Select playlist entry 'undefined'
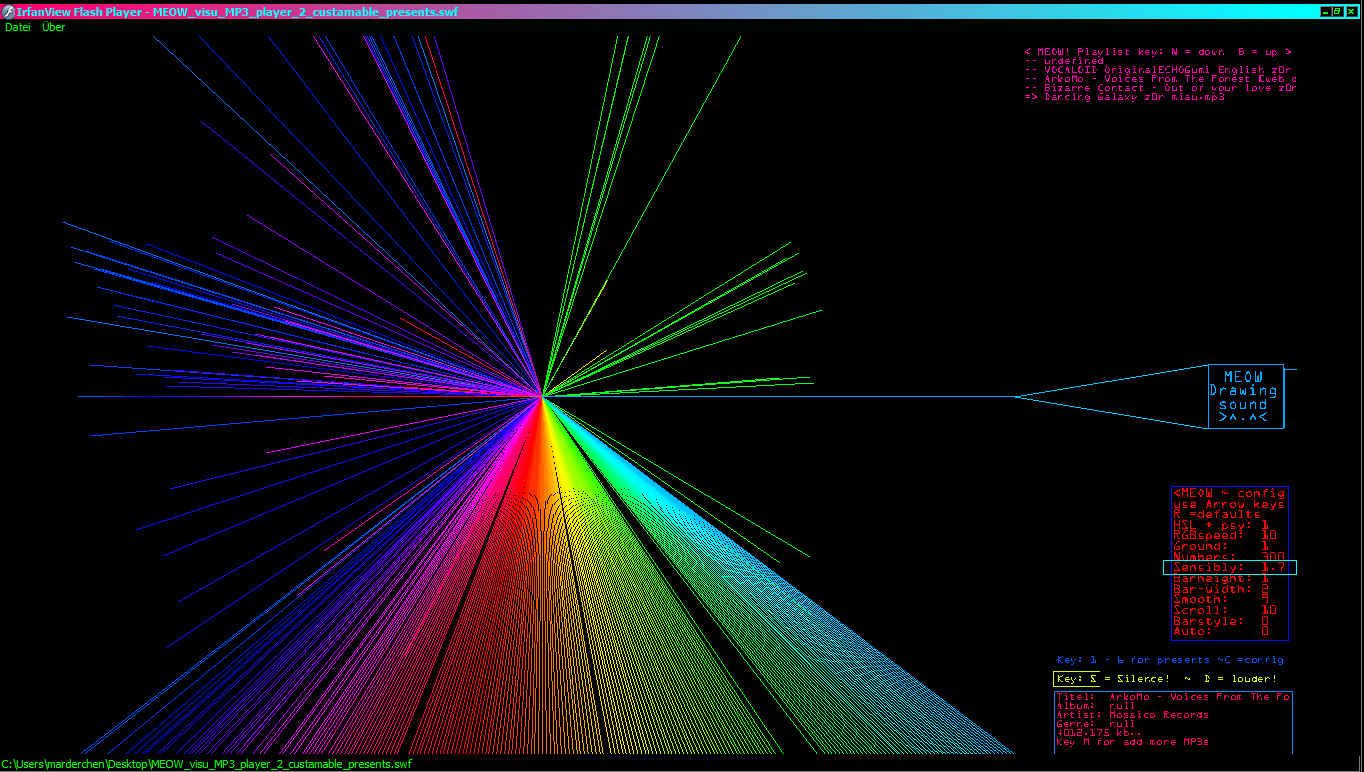1364x772 pixels. pyautogui.click(x=1064, y=61)
